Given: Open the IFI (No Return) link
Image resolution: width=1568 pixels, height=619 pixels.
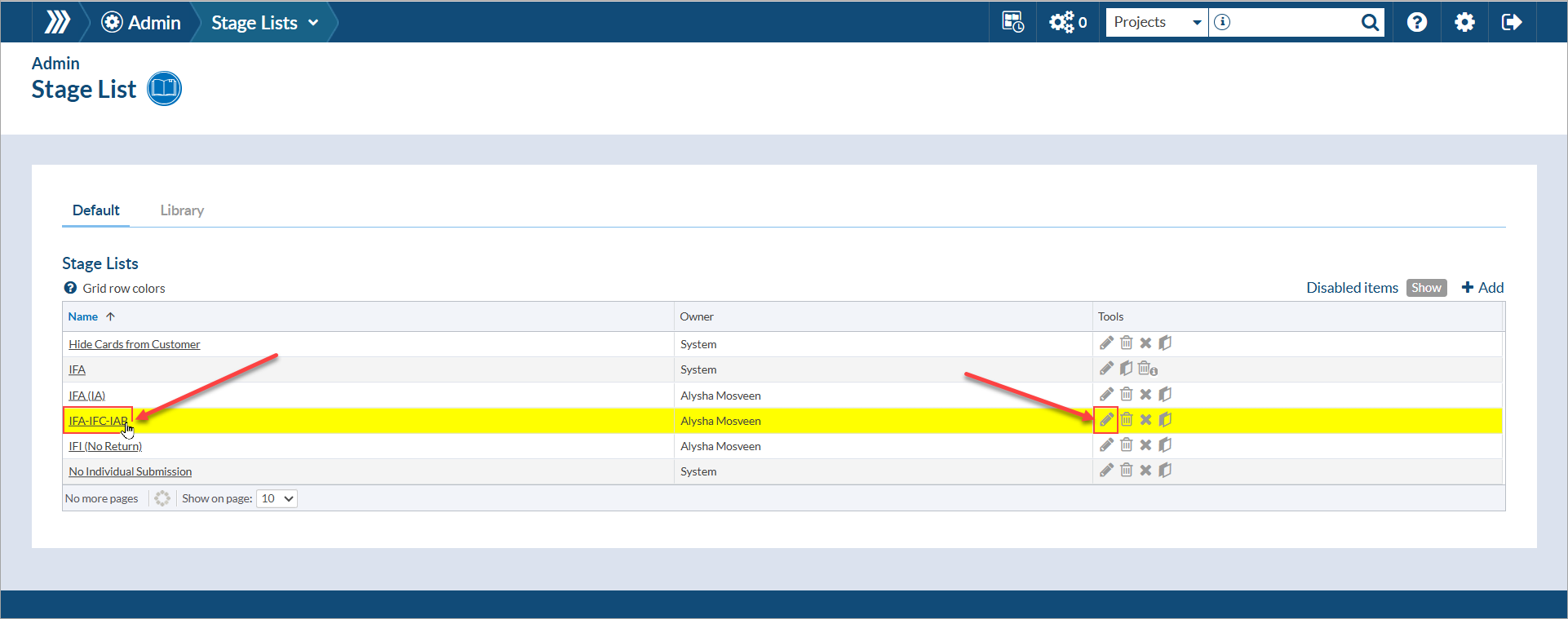Looking at the screenshot, I should click(105, 446).
